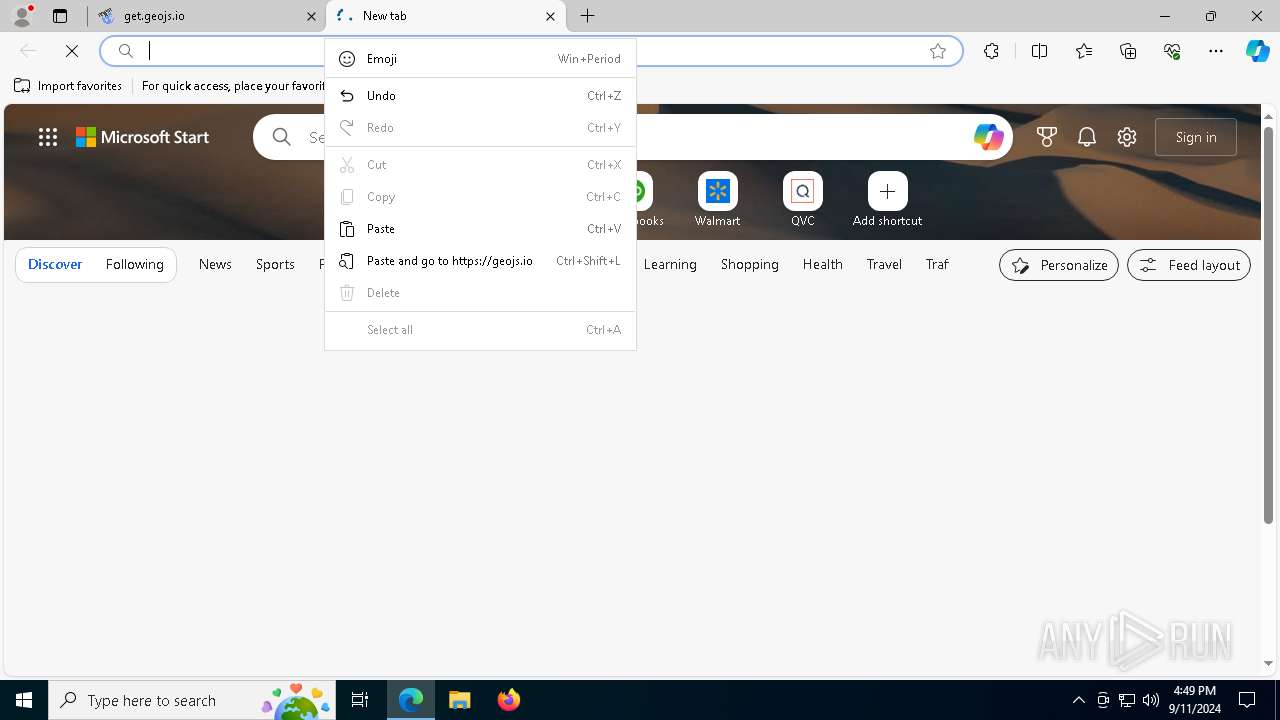Open the Walmart shortcut tile
Image resolution: width=1280 pixels, height=720 pixels.
(x=717, y=200)
